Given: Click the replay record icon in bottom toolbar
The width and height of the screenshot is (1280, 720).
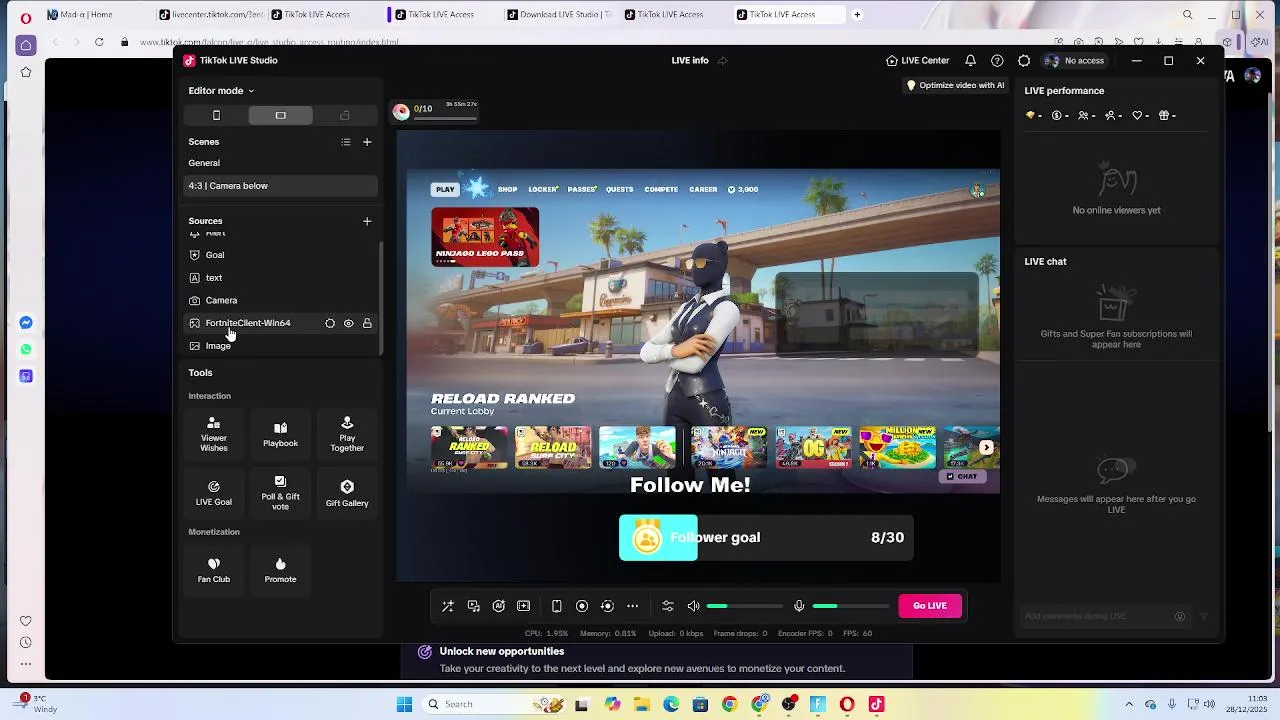Looking at the screenshot, I should point(607,606).
